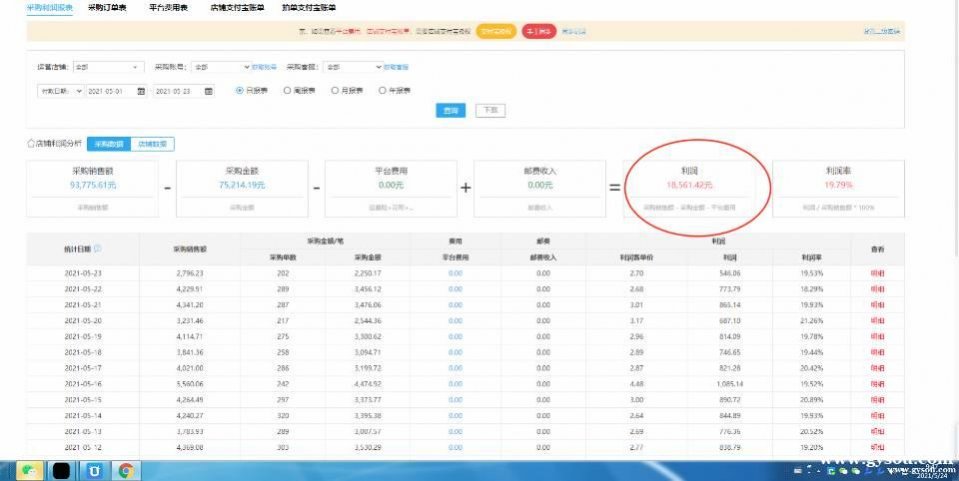Open WeChat from the taskbar
Viewport: 959px width, 481px height.
click(x=29, y=471)
